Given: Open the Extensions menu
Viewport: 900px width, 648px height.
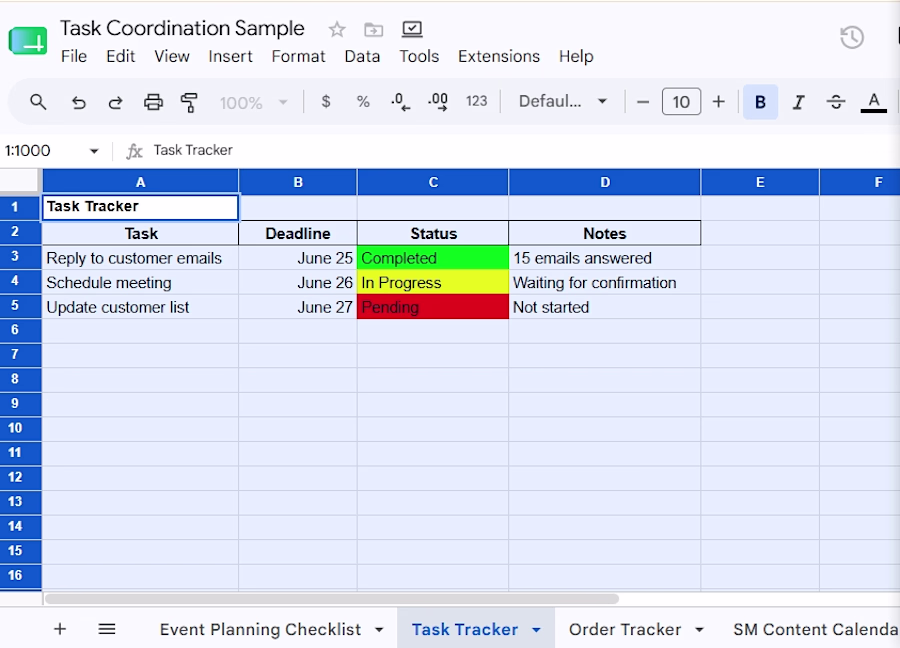Looking at the screenshot, I should tap(499, 56).
